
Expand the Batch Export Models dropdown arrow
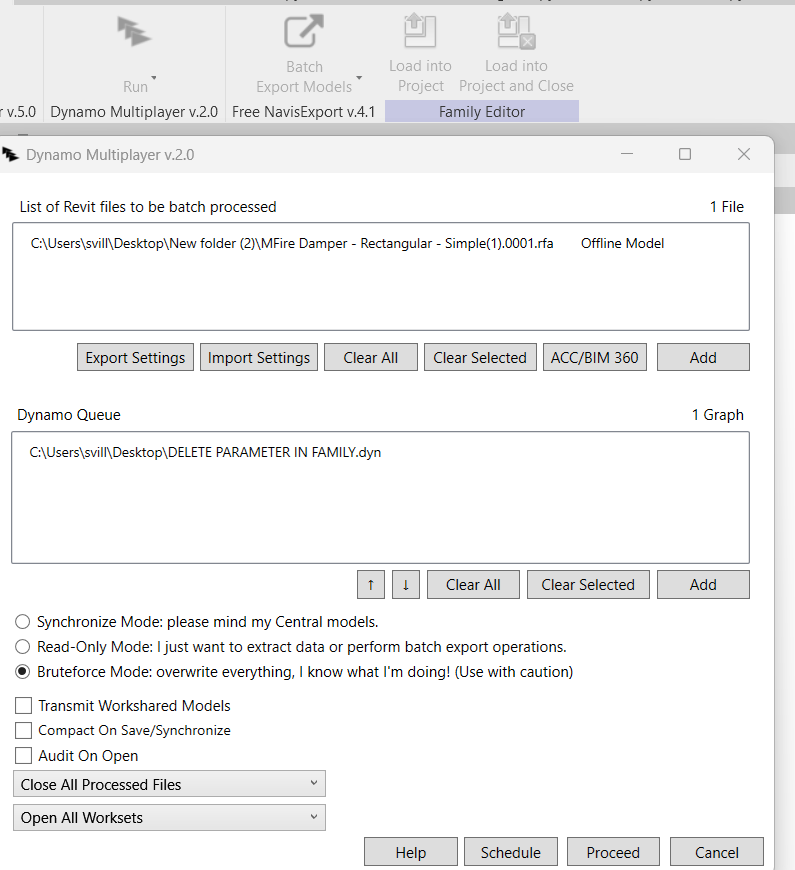[359, 78]
